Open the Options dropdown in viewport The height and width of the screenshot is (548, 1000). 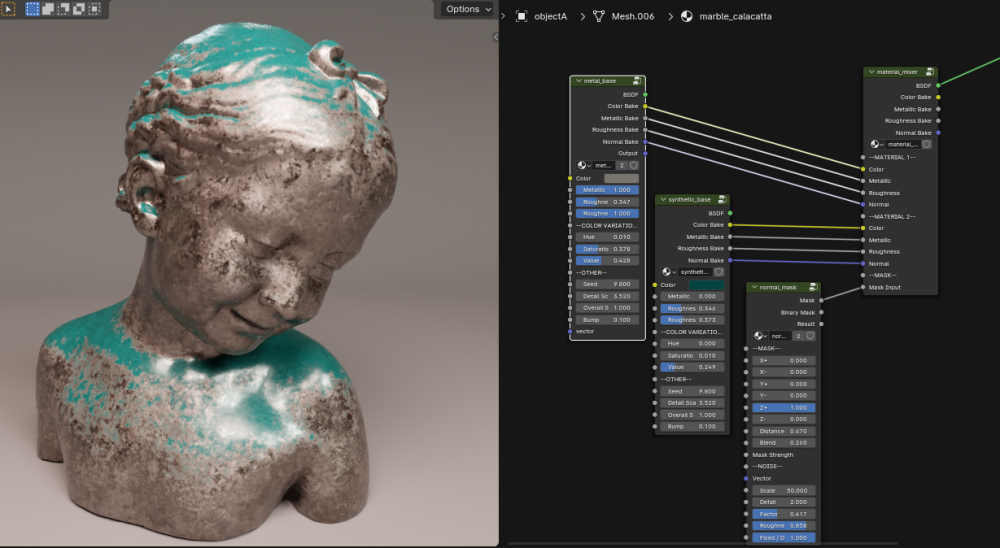pos(468,9)
